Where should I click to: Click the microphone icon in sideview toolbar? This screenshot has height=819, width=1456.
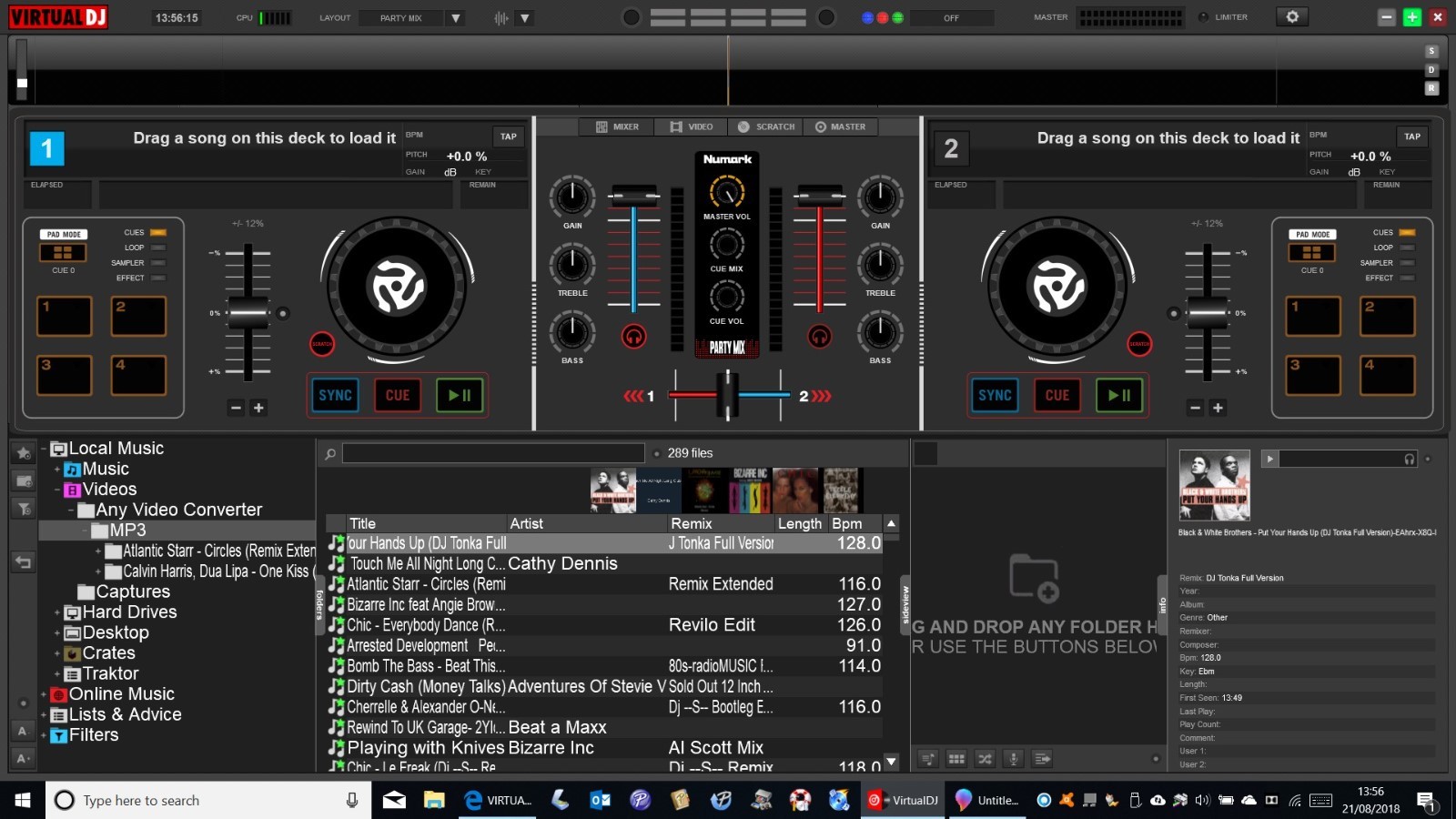pos(1013,758)
